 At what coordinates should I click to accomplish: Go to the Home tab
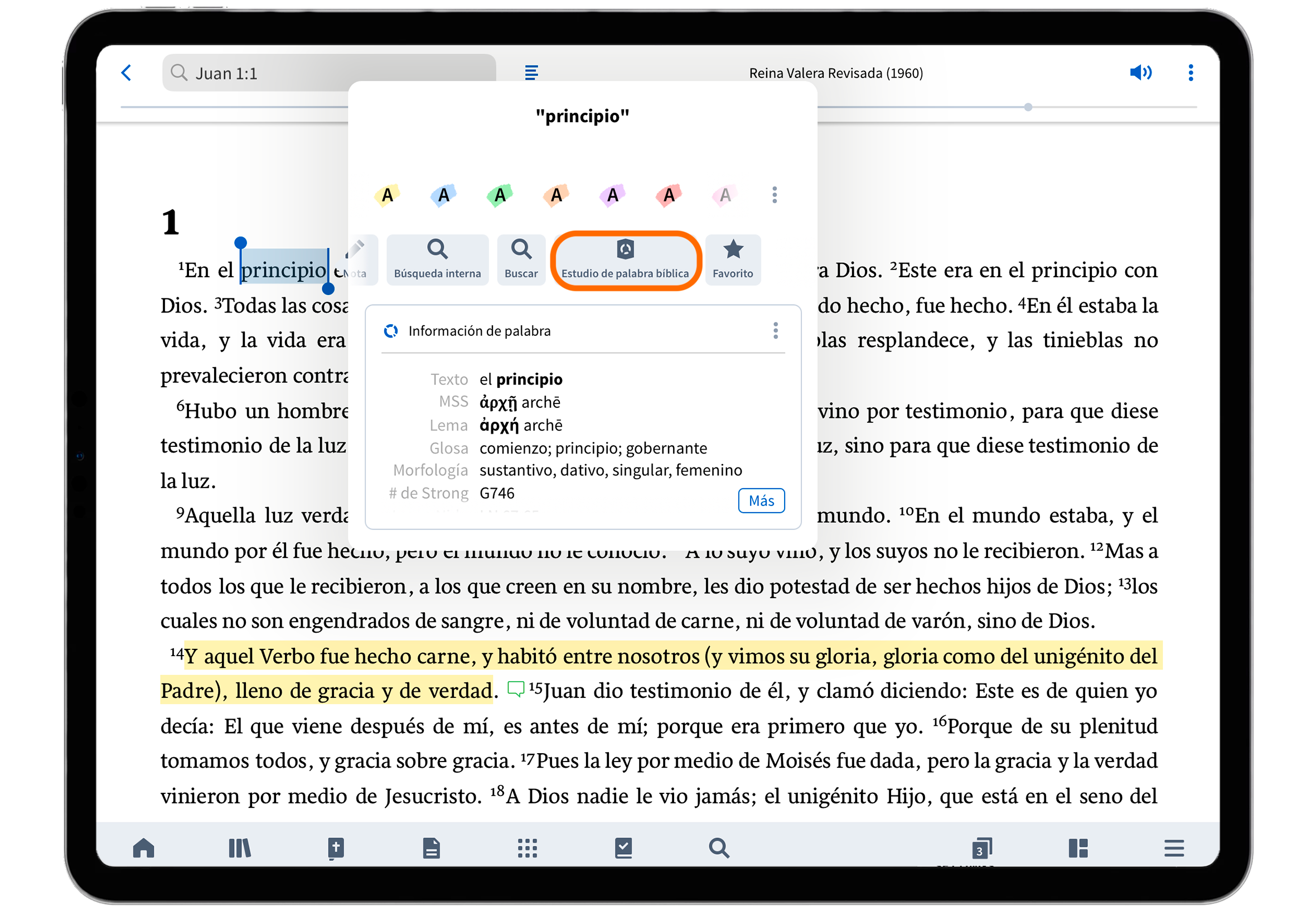143,848
